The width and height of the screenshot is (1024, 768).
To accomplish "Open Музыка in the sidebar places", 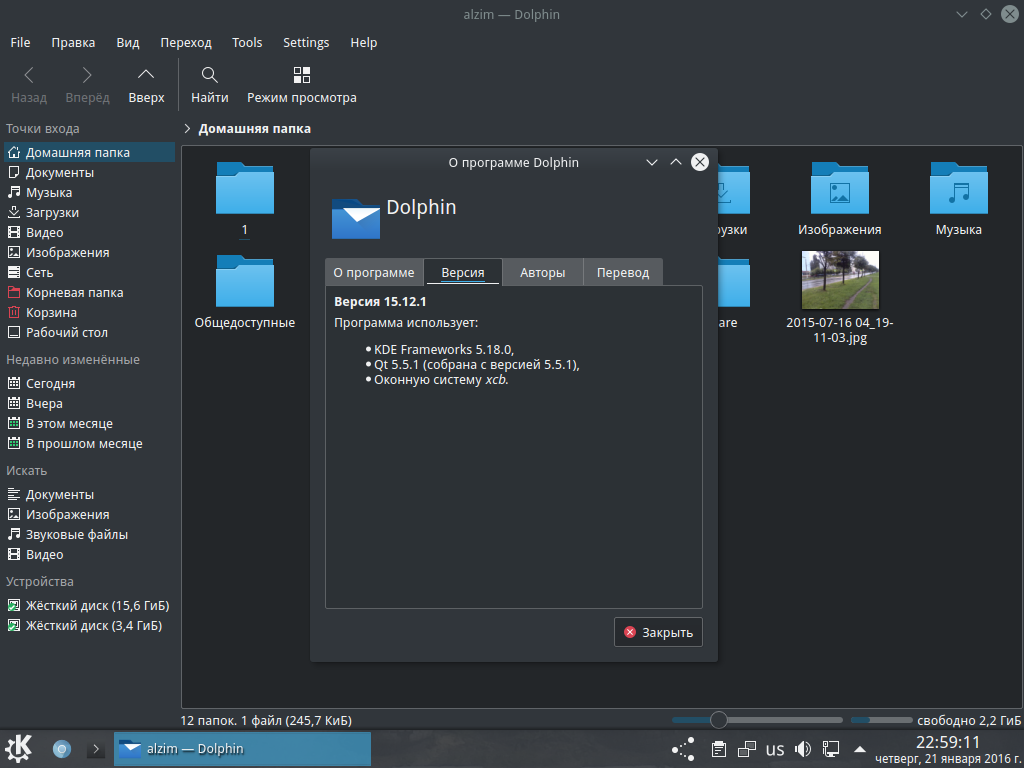I will (x=89, y=193).
